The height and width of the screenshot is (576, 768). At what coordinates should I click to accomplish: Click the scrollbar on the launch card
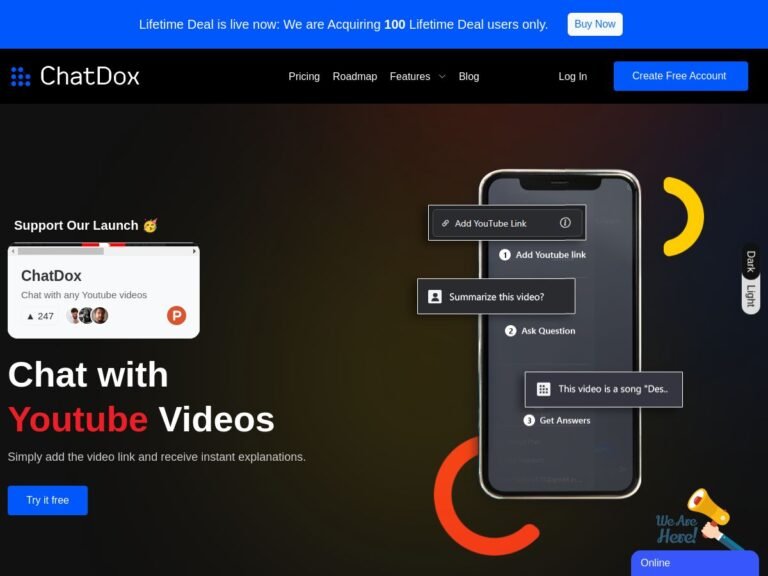60,251
